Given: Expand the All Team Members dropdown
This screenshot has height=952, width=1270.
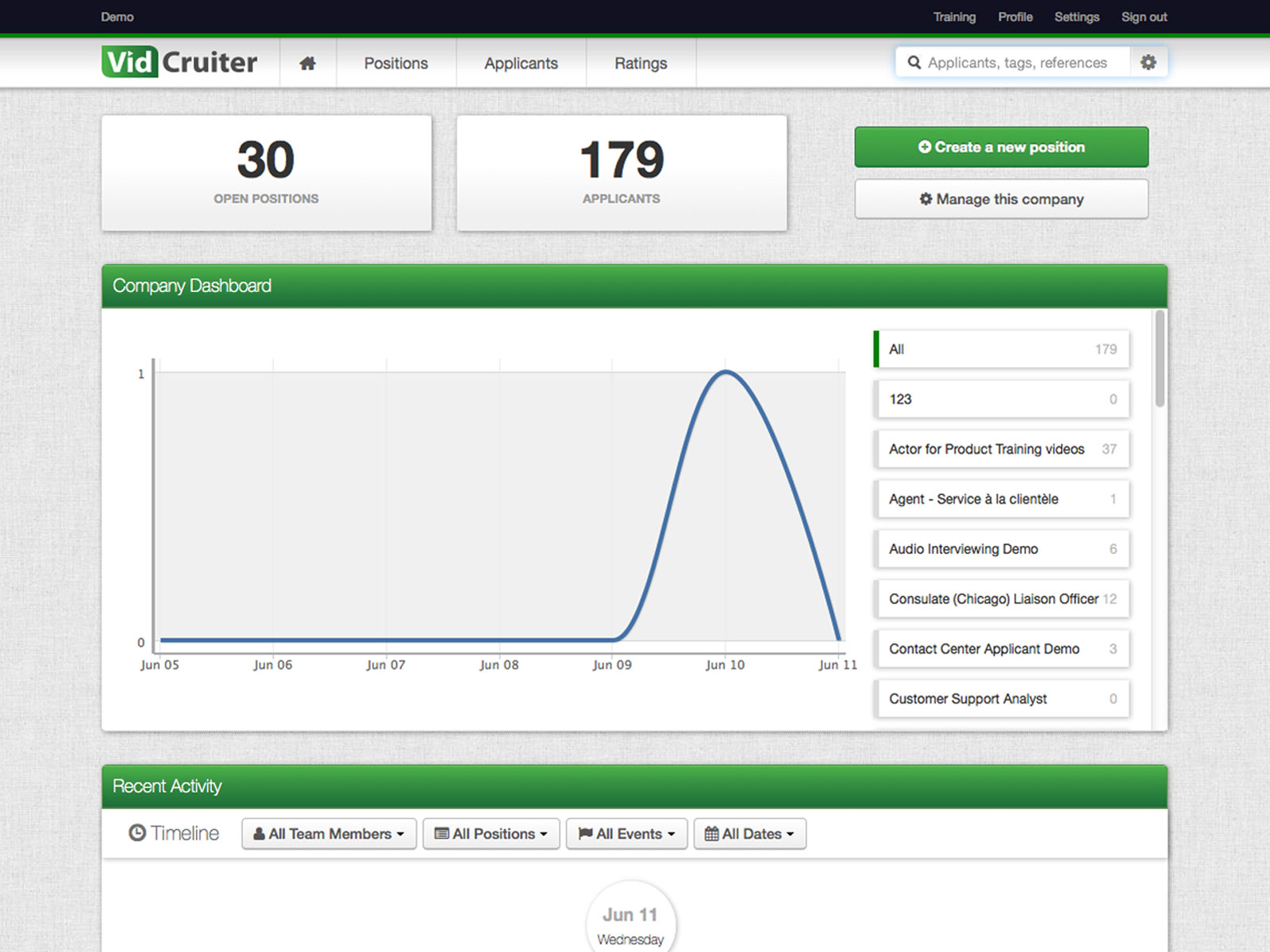Looking at the screenshot, I should point(329,834).
